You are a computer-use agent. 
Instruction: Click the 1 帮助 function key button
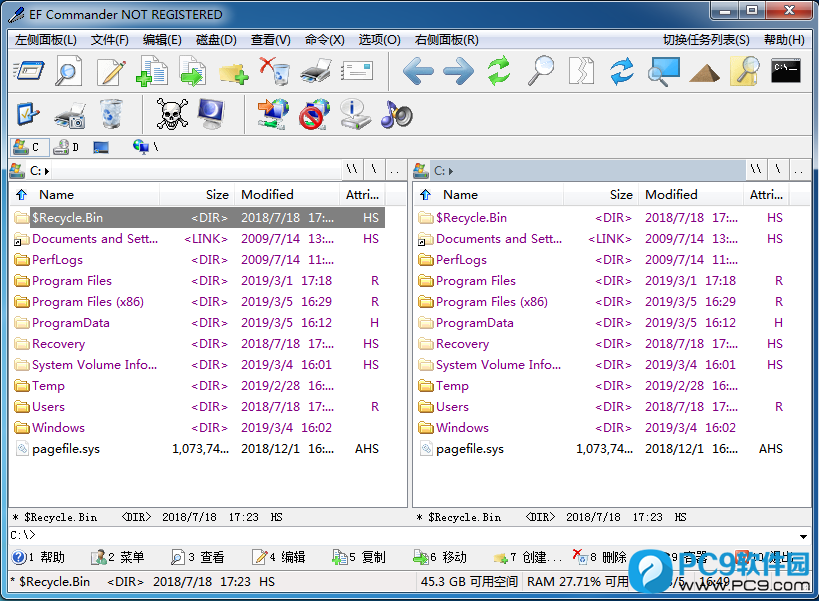click(38, 557)
